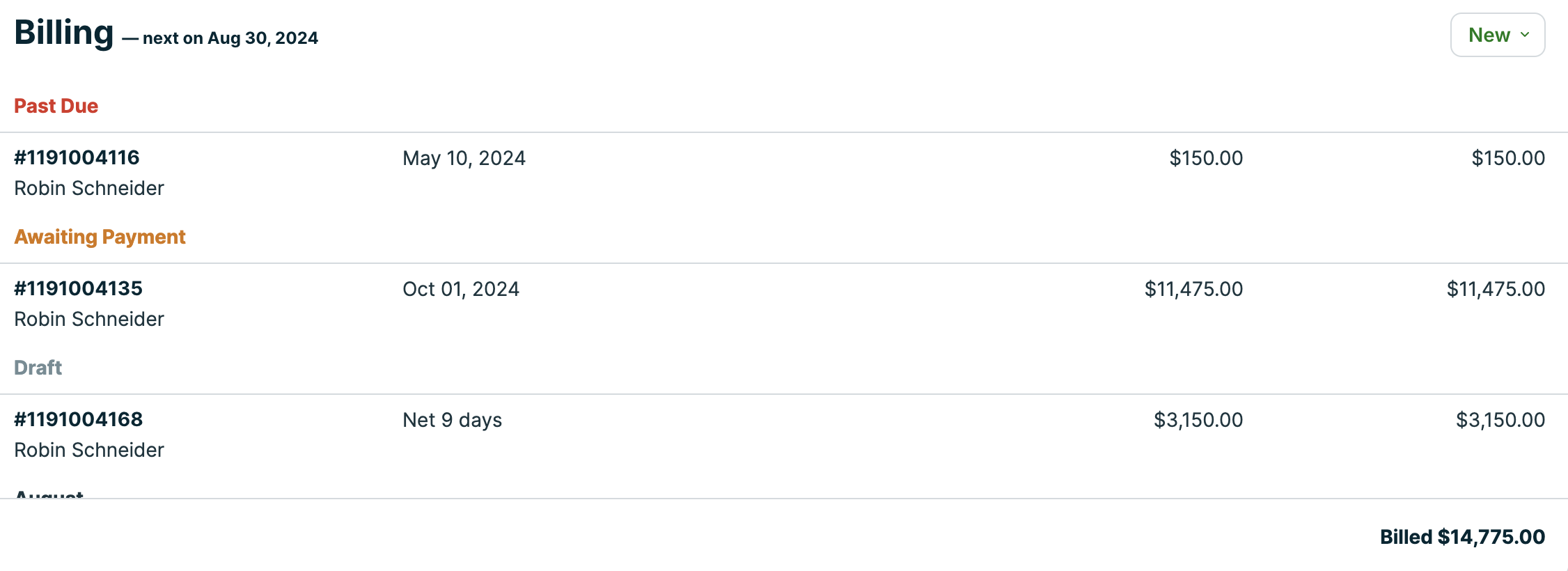
Task: Click Robin Schneider under invoice #1191004168
Action: coord(89,450)
